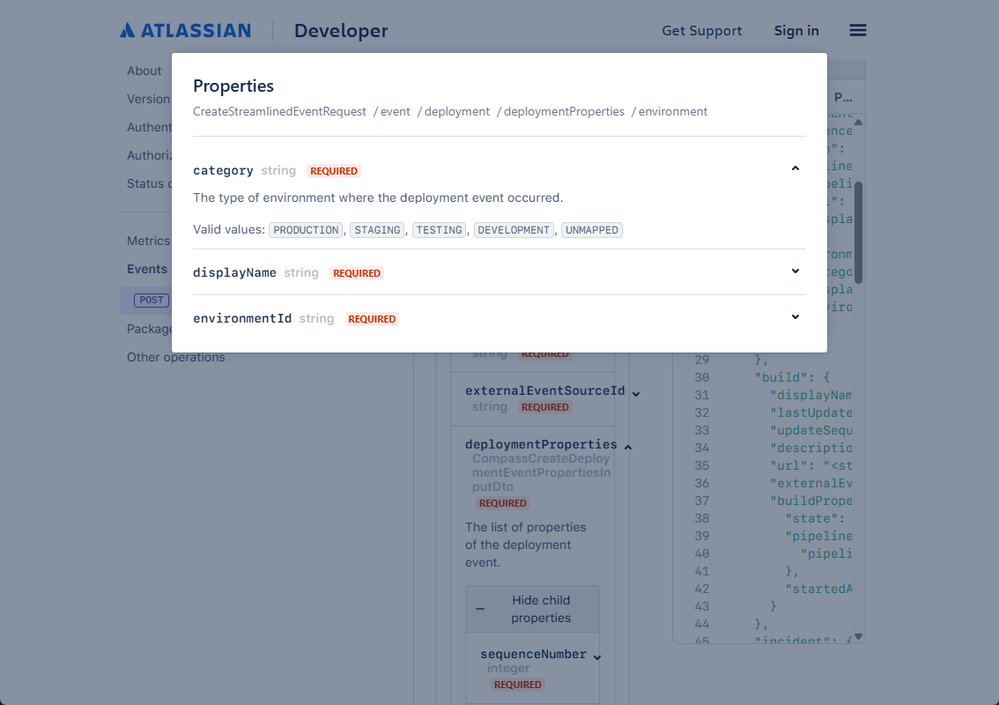Select the deploymentProperties breadcrumb
The height and width of the screenshot is (705, 999).
[x=564, y=111]
